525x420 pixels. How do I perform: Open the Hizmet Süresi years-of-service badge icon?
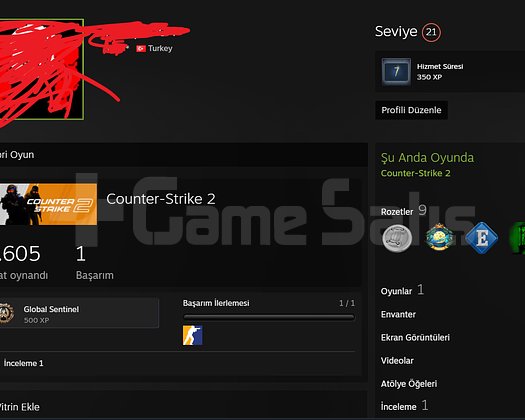(396, 72)
